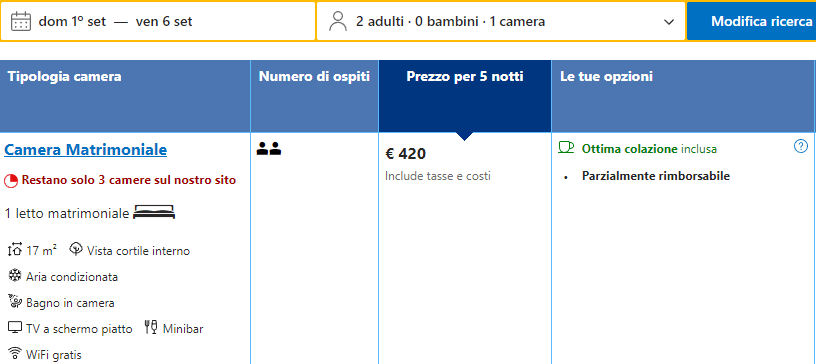Click the person icon in guests field
Viewport: 816px width, 364px height.
click(x=338, y=21)
